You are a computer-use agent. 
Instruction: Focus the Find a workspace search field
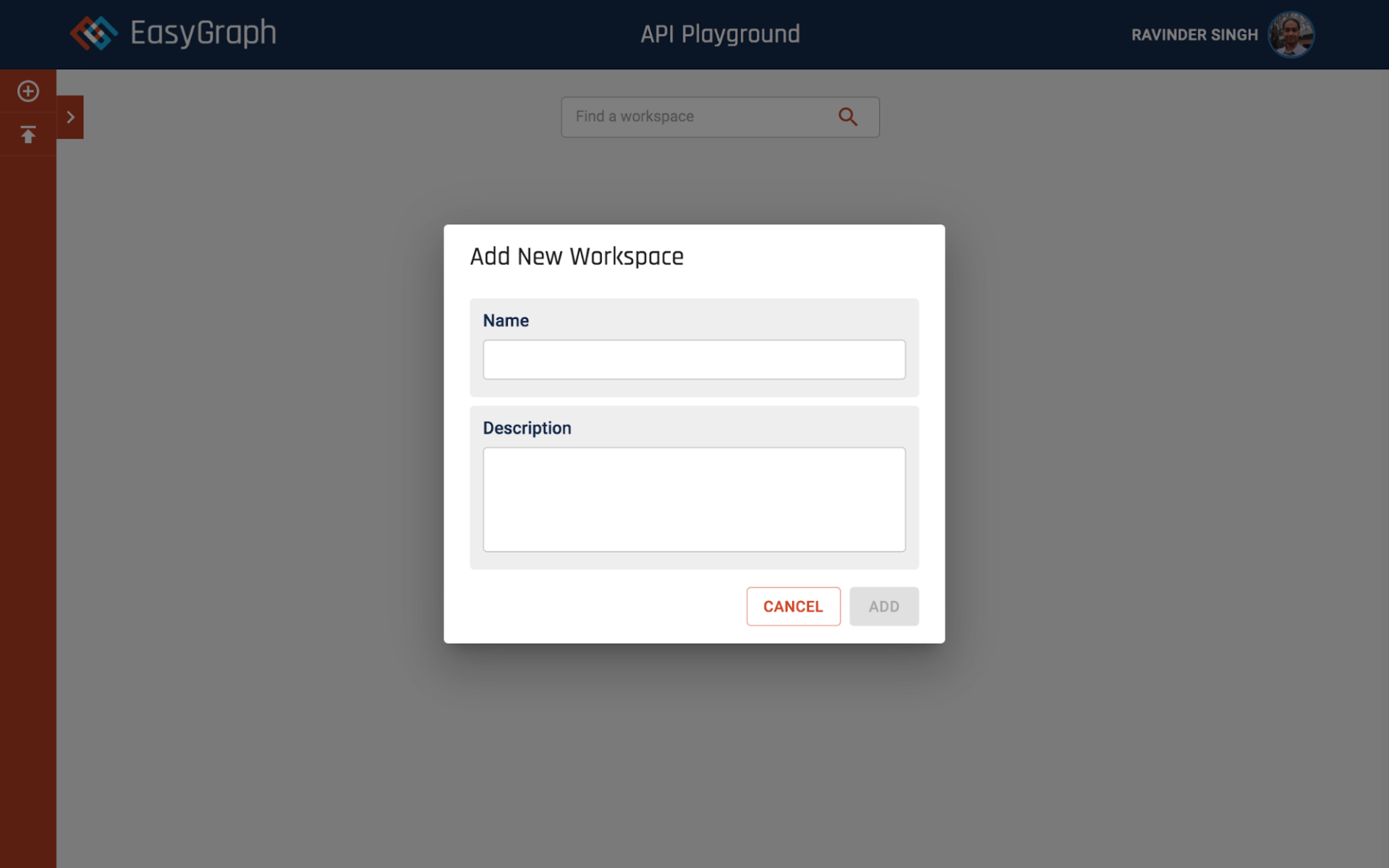(x=694, y=116)
